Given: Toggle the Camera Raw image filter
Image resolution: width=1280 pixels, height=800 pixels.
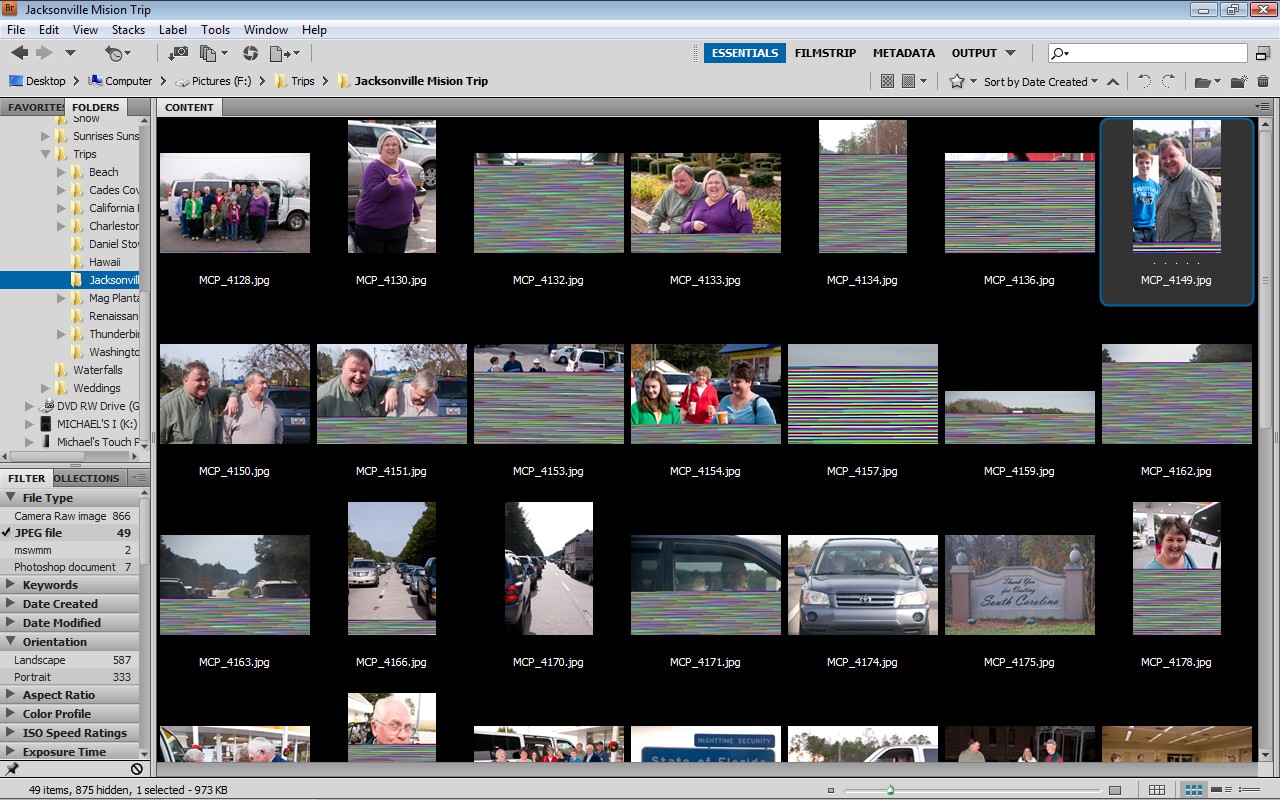Looking at the screenshot, I should click(68, 516).
